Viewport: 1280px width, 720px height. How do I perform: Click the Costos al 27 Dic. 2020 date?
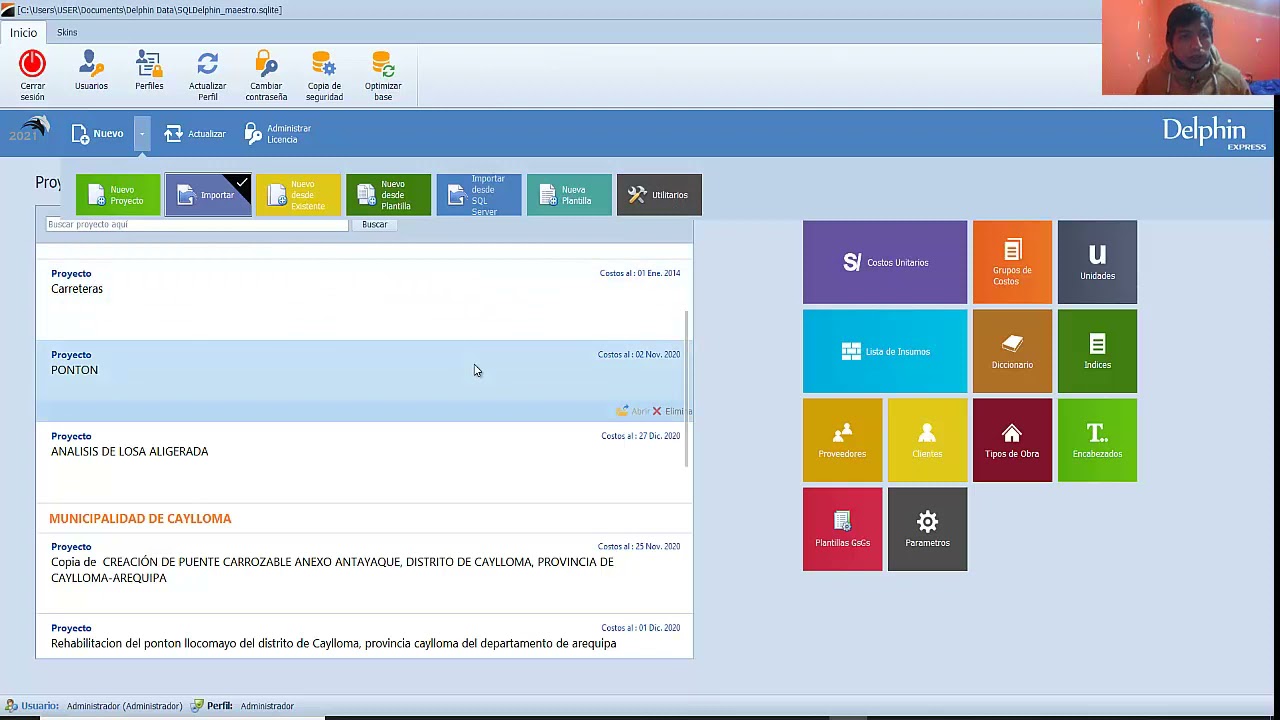[640, 436]
